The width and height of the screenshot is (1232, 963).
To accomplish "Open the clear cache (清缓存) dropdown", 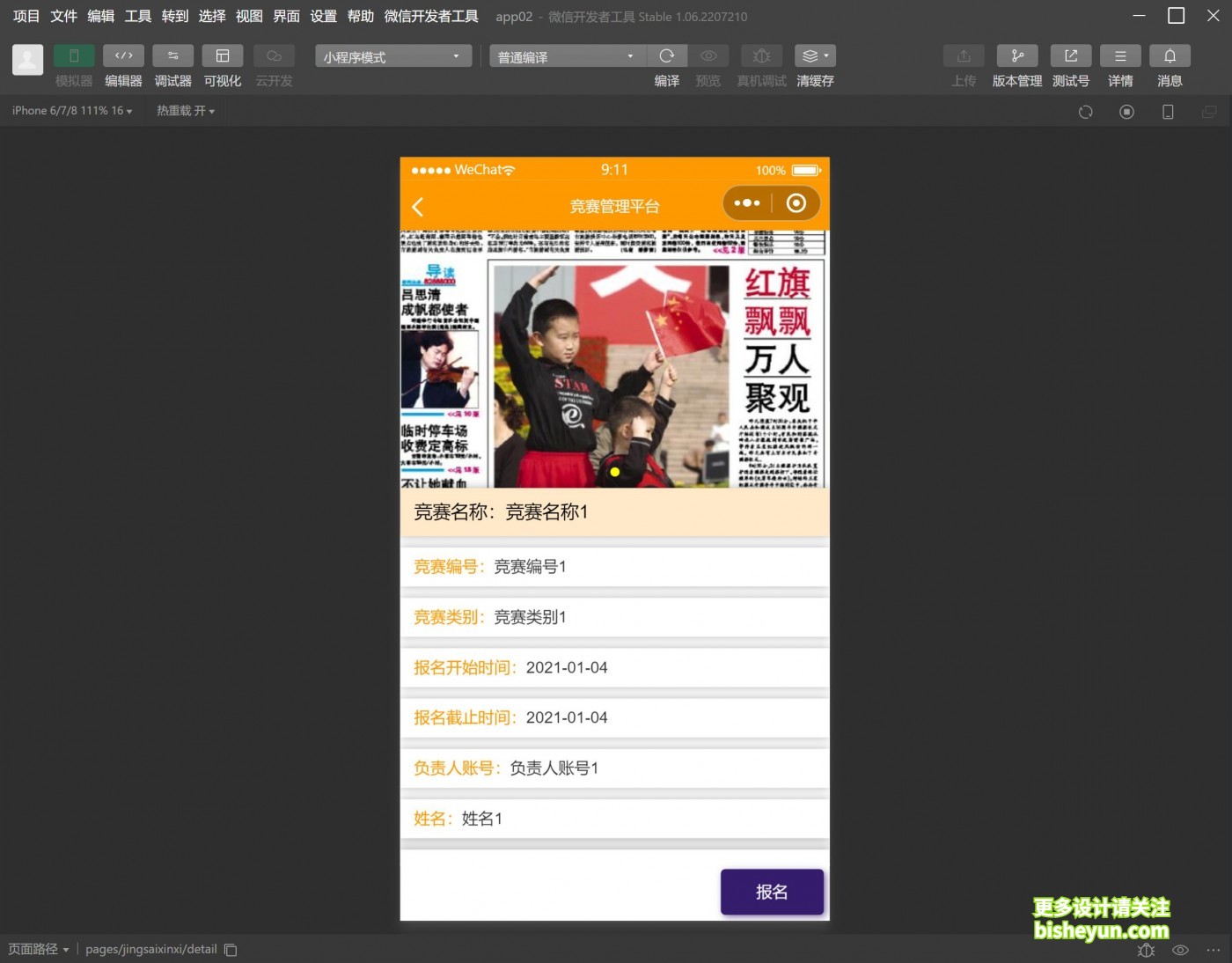I will (x=815, y=56).
